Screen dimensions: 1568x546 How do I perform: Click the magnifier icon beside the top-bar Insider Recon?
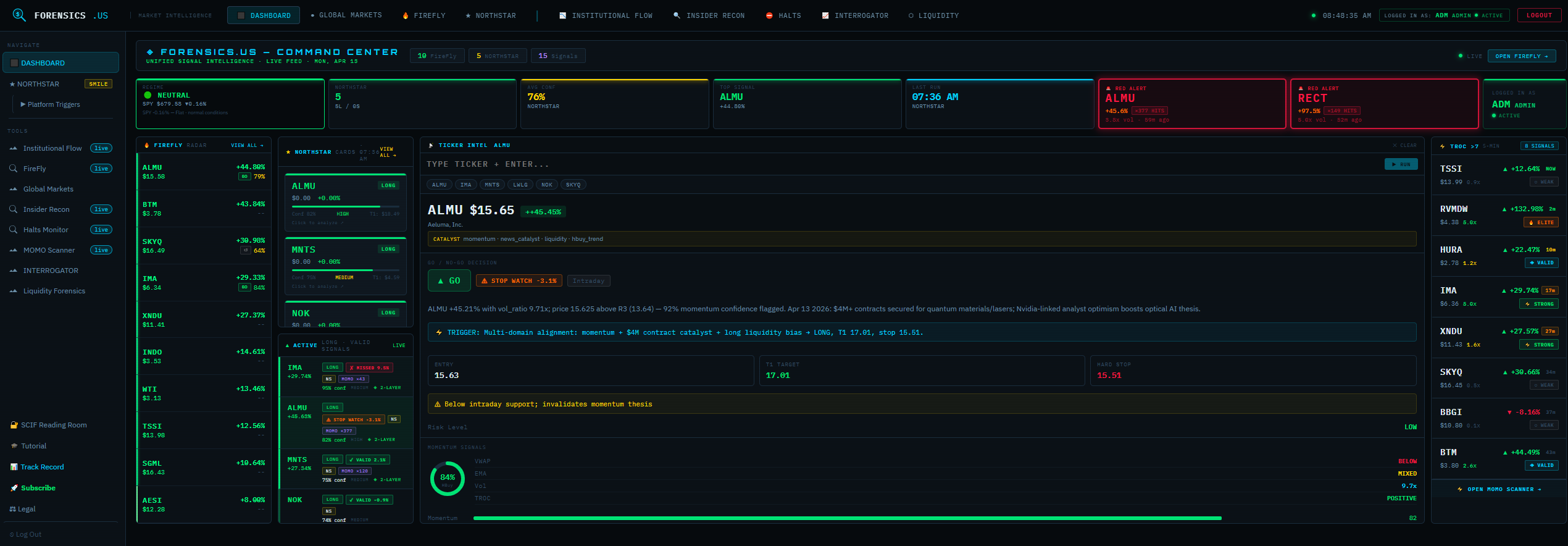pyautogui.click(x=677, y=15)
